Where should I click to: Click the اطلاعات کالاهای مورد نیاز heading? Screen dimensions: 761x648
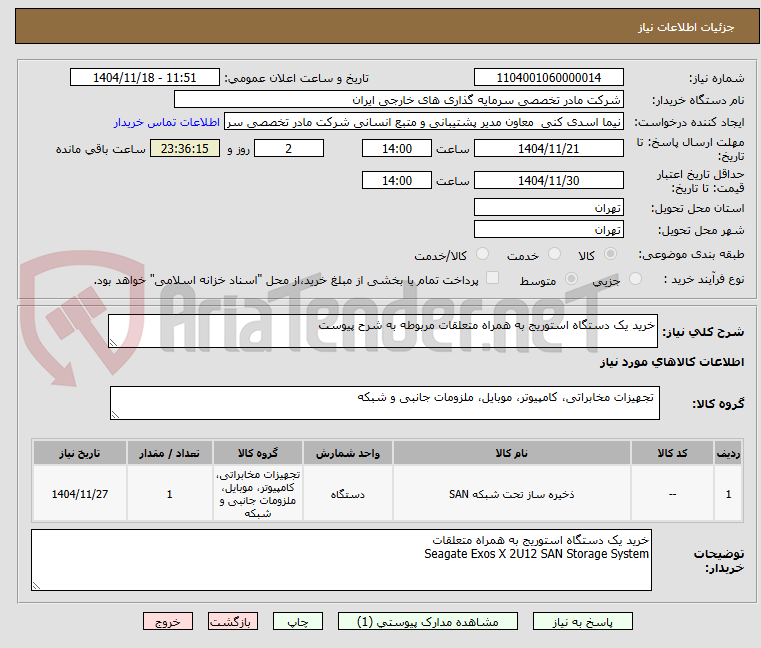click(x=672, y=362)
